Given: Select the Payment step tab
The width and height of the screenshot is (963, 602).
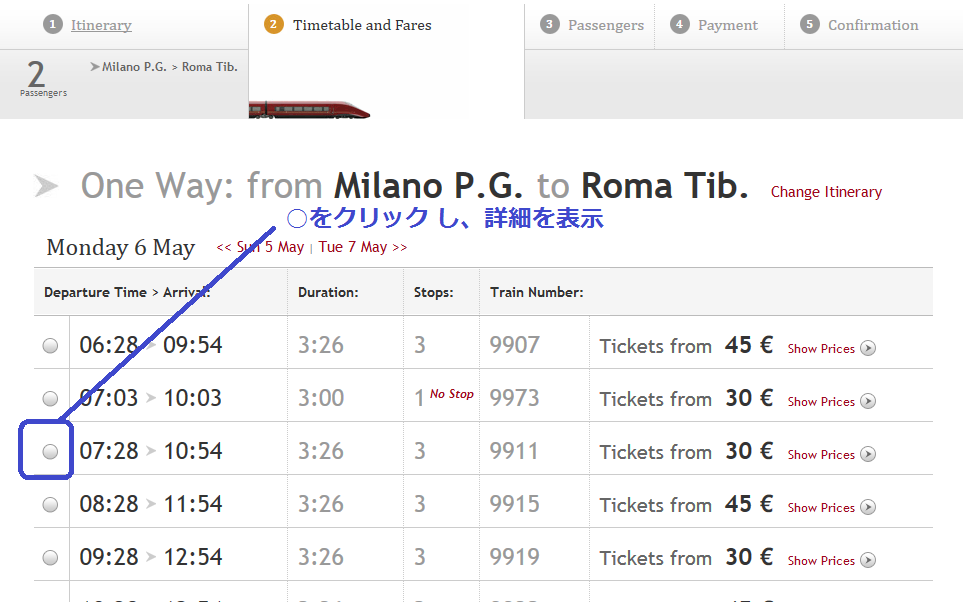Looking at the screenshot, I should [727, 25].
